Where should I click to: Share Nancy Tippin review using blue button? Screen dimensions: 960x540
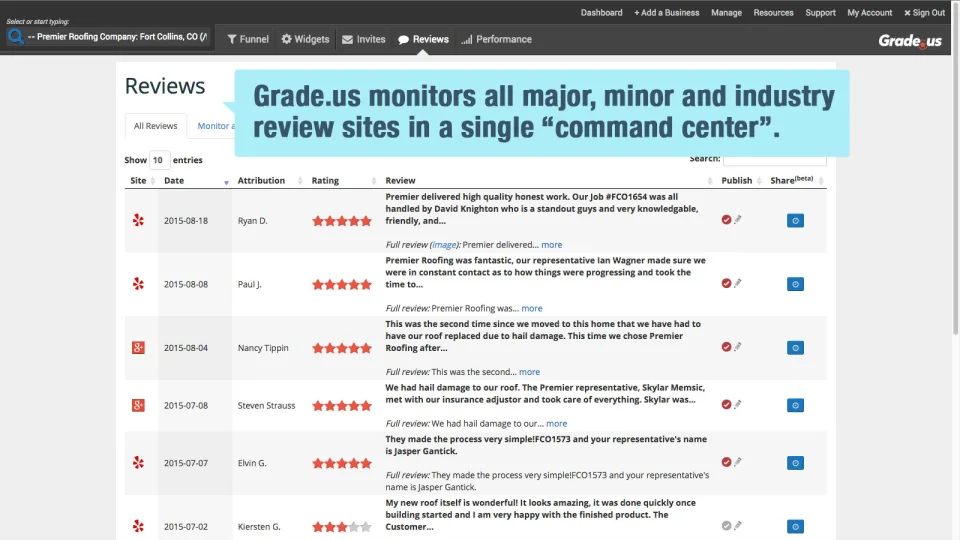pyautogui.click(x=795, y=348)
